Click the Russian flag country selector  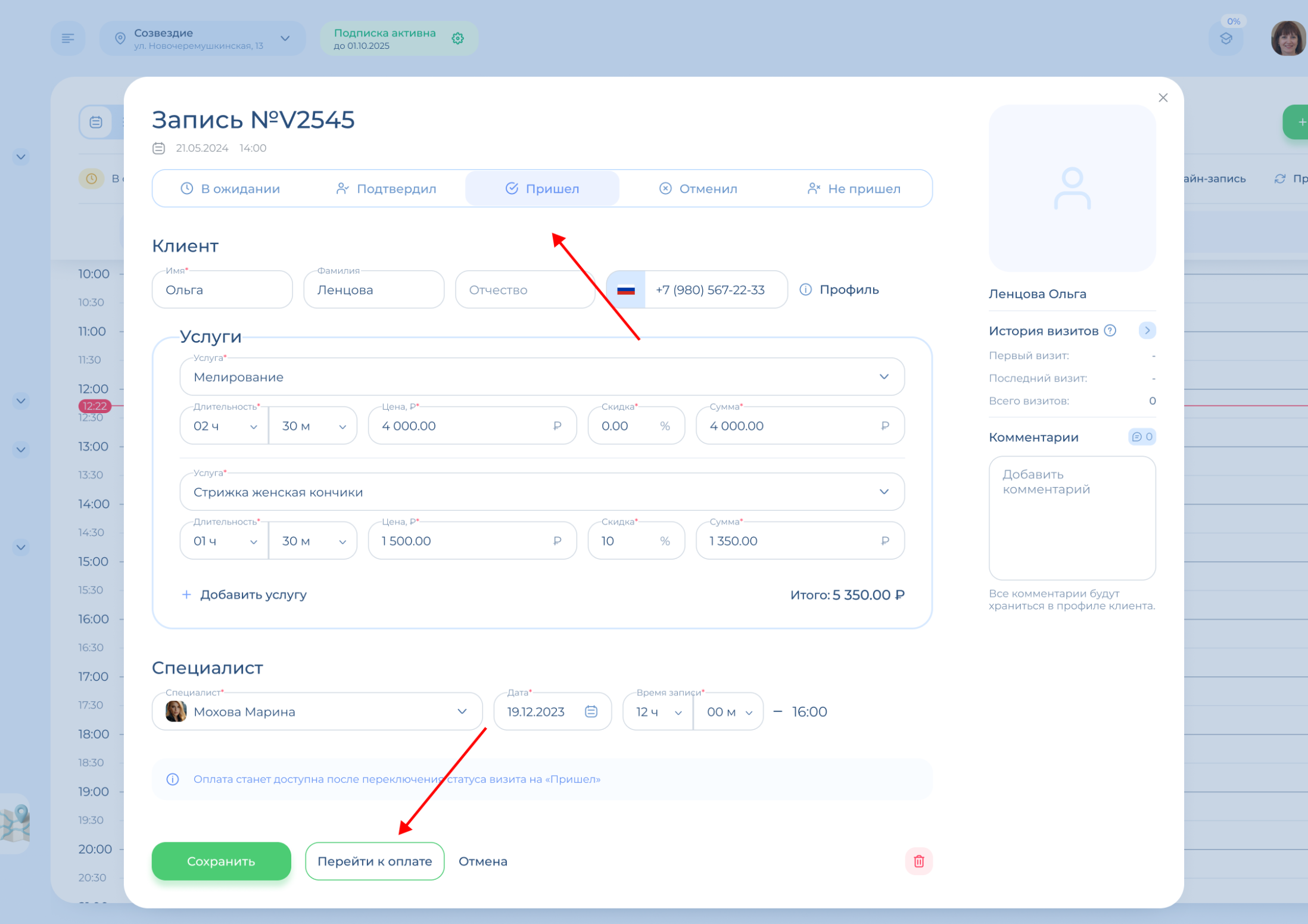click(x=626, y=290)
